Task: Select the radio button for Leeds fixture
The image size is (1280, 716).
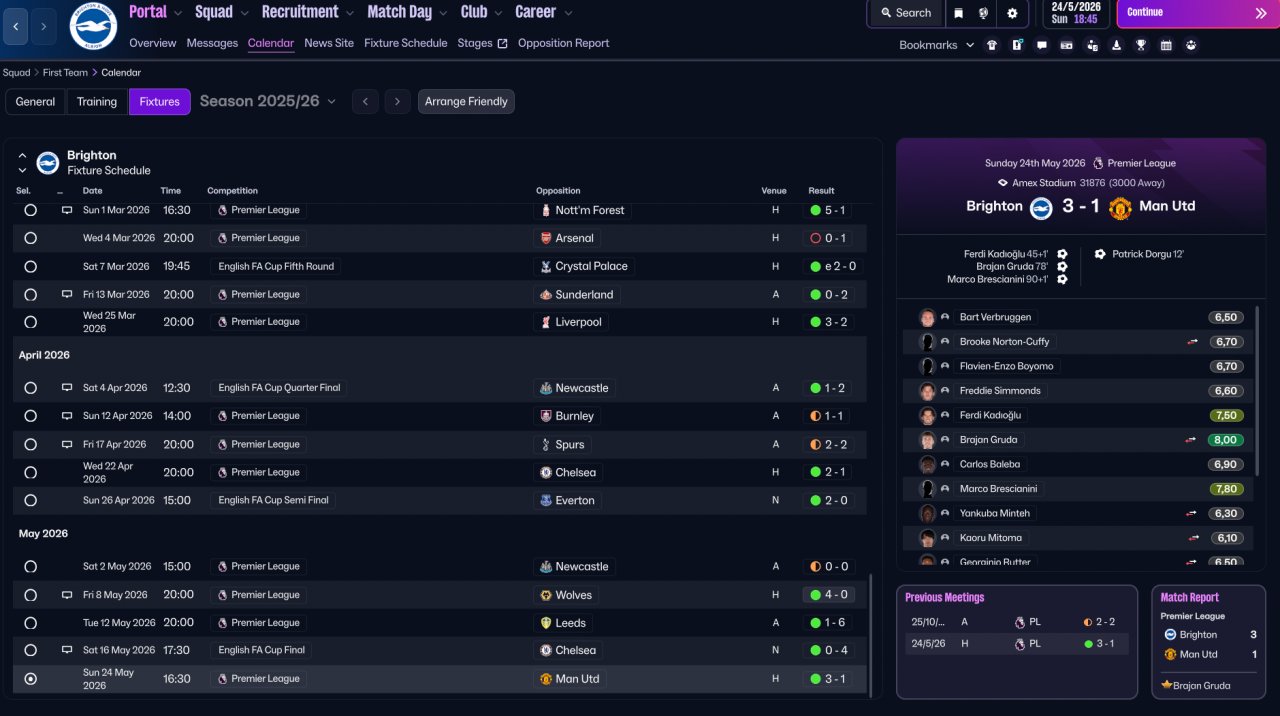Action: pos(30,622)
